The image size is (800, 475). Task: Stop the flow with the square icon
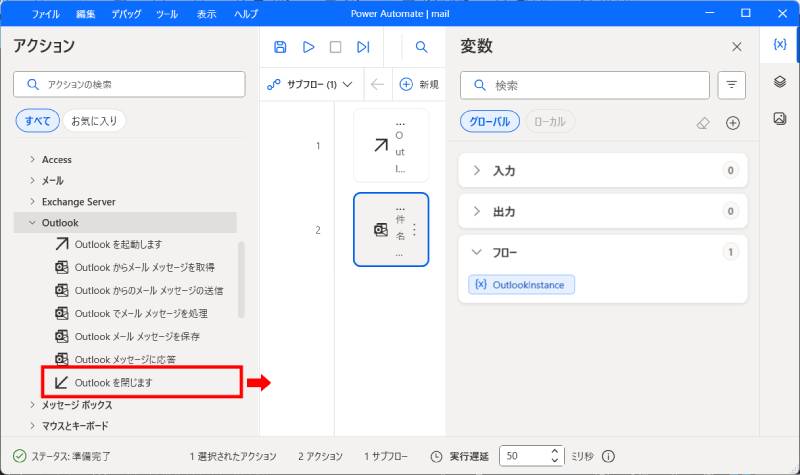pyautogui.click(x=335, y=47)
